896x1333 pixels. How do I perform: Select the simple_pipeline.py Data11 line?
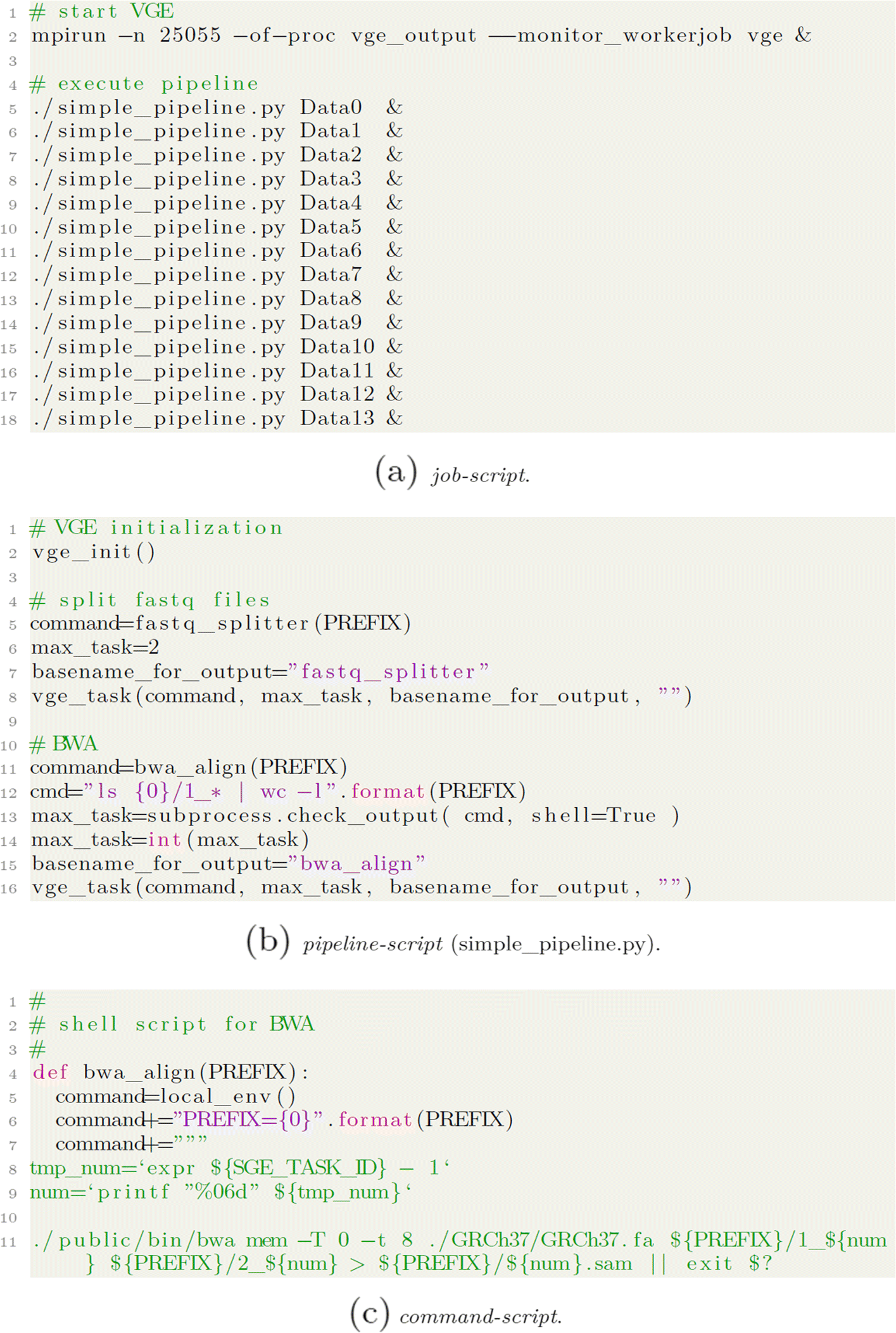217,371
